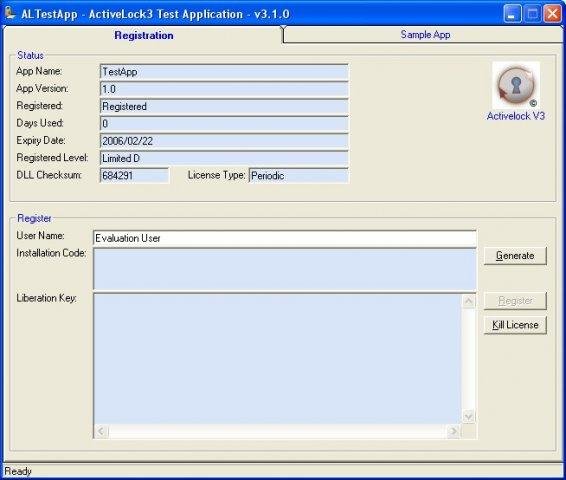566x480 pixels.
Task: Click the User Name input field
Action: [284, 238]
